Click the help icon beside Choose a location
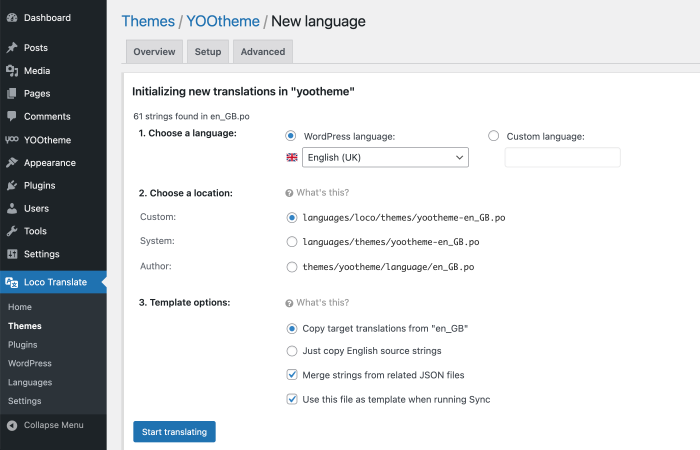This screenshot has width=700, height=450. [x=289, y=193]
